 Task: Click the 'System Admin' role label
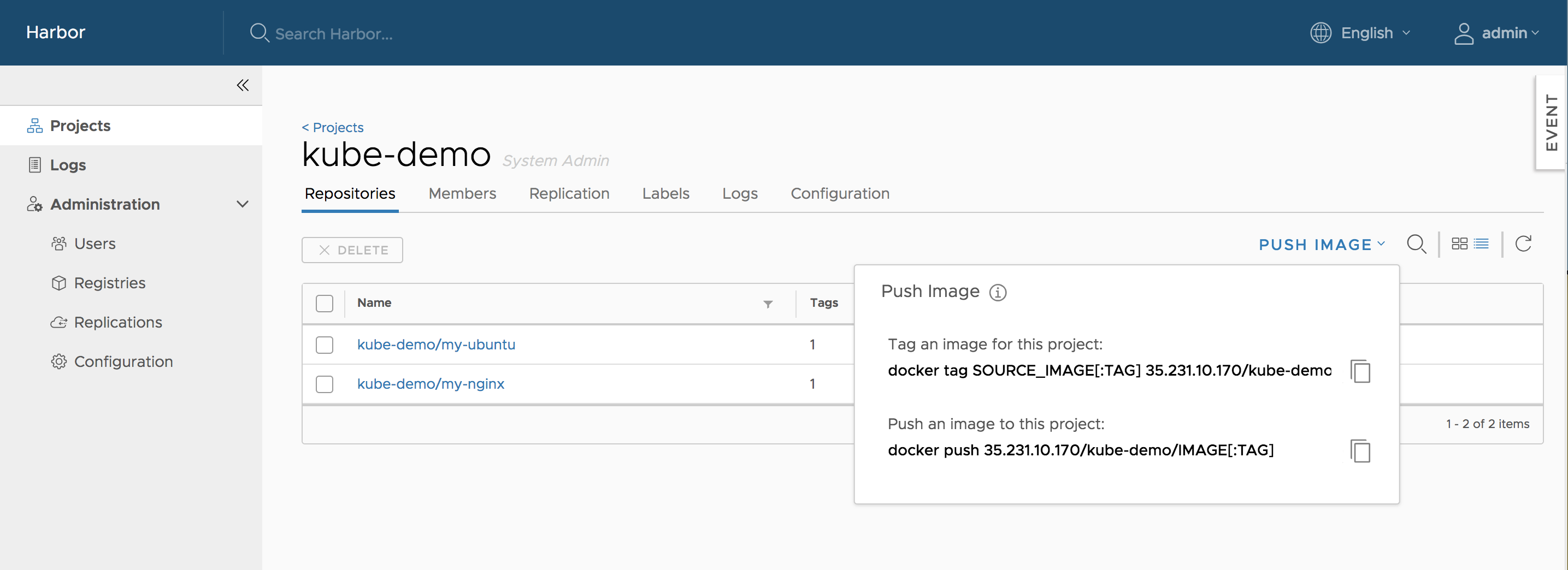coord(555,161)
